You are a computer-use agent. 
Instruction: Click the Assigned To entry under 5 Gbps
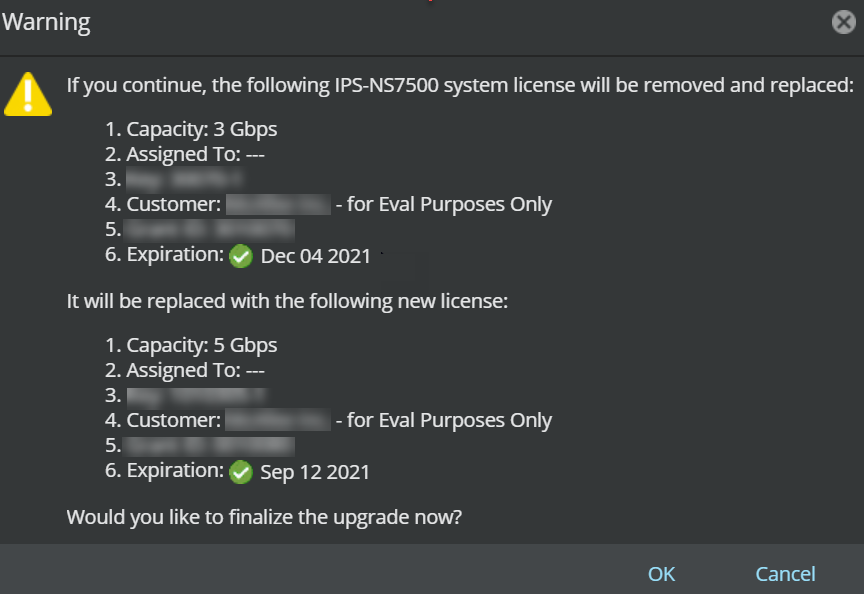point(185,370)
